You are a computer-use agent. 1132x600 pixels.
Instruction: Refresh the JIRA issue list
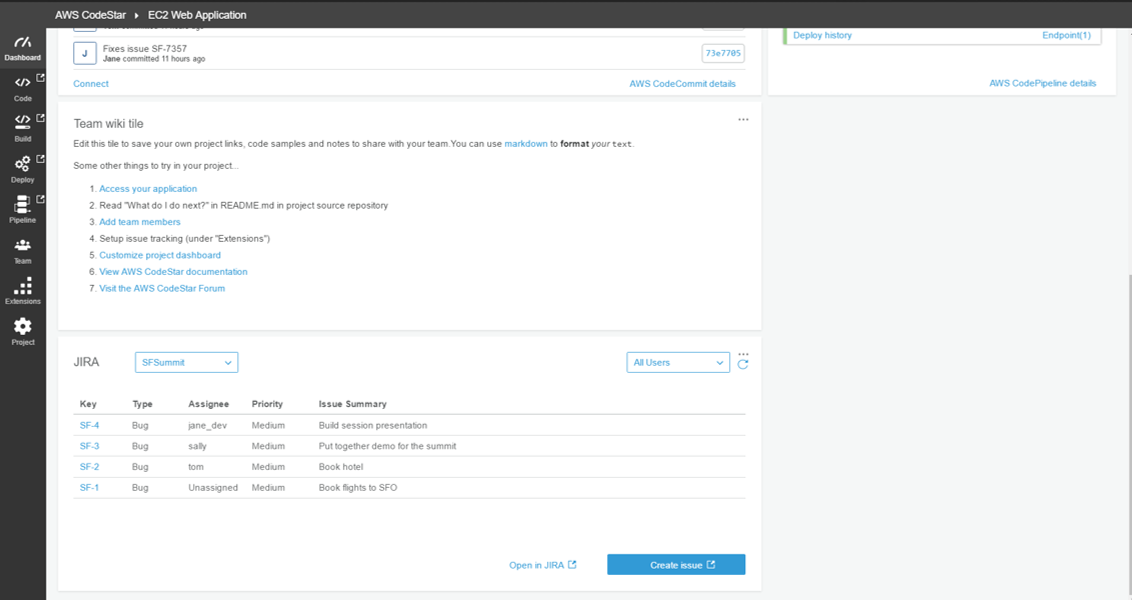tap(742, 362)
